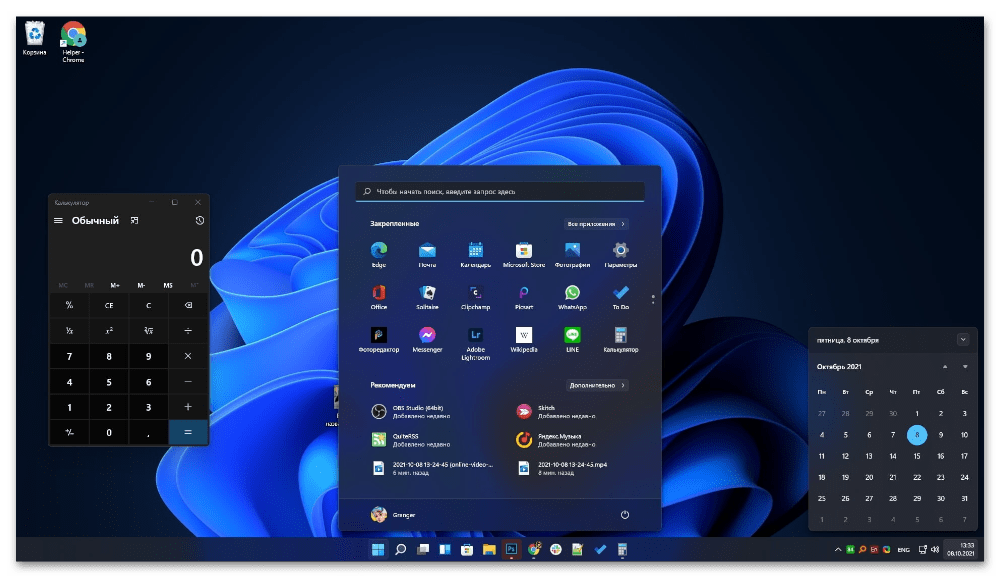
Task: Collapse the calendar with the top chevron
Action: pyautogui.click(x=963, y=339)
